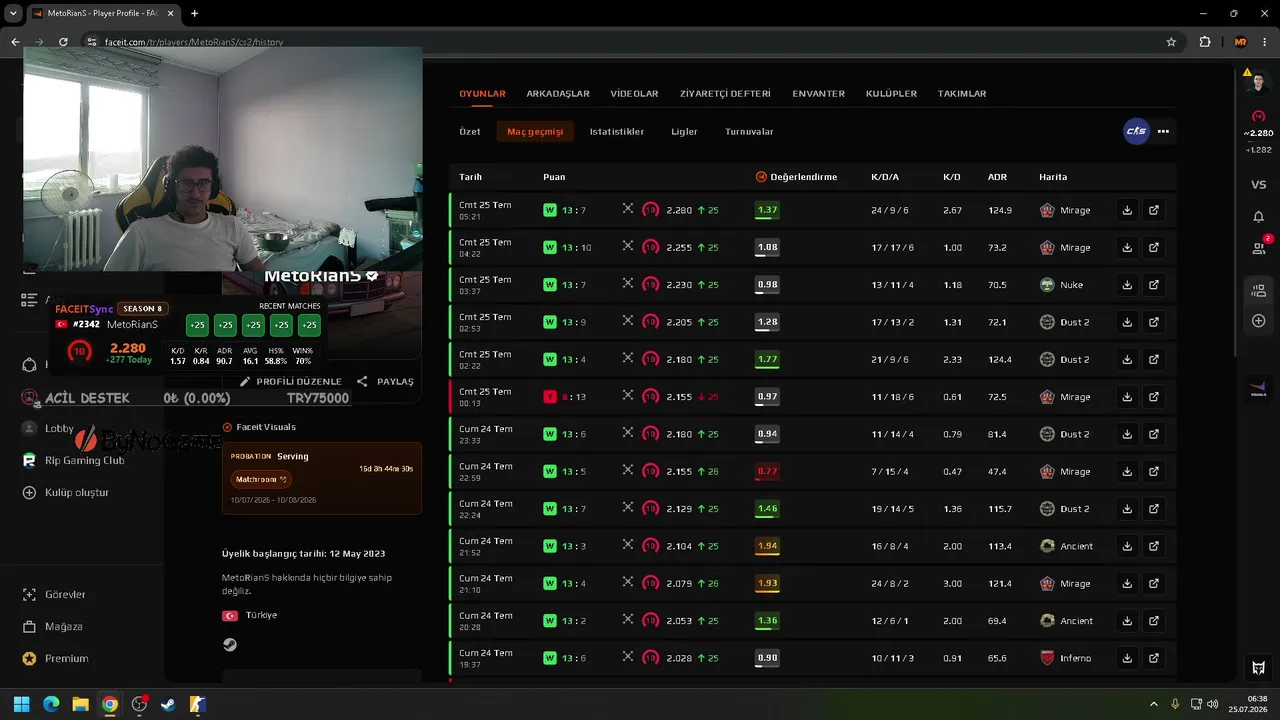The width and height of the screenshot is (1280, 720).
Task: Click the Steam profile icon
Action: pos(230,645)
